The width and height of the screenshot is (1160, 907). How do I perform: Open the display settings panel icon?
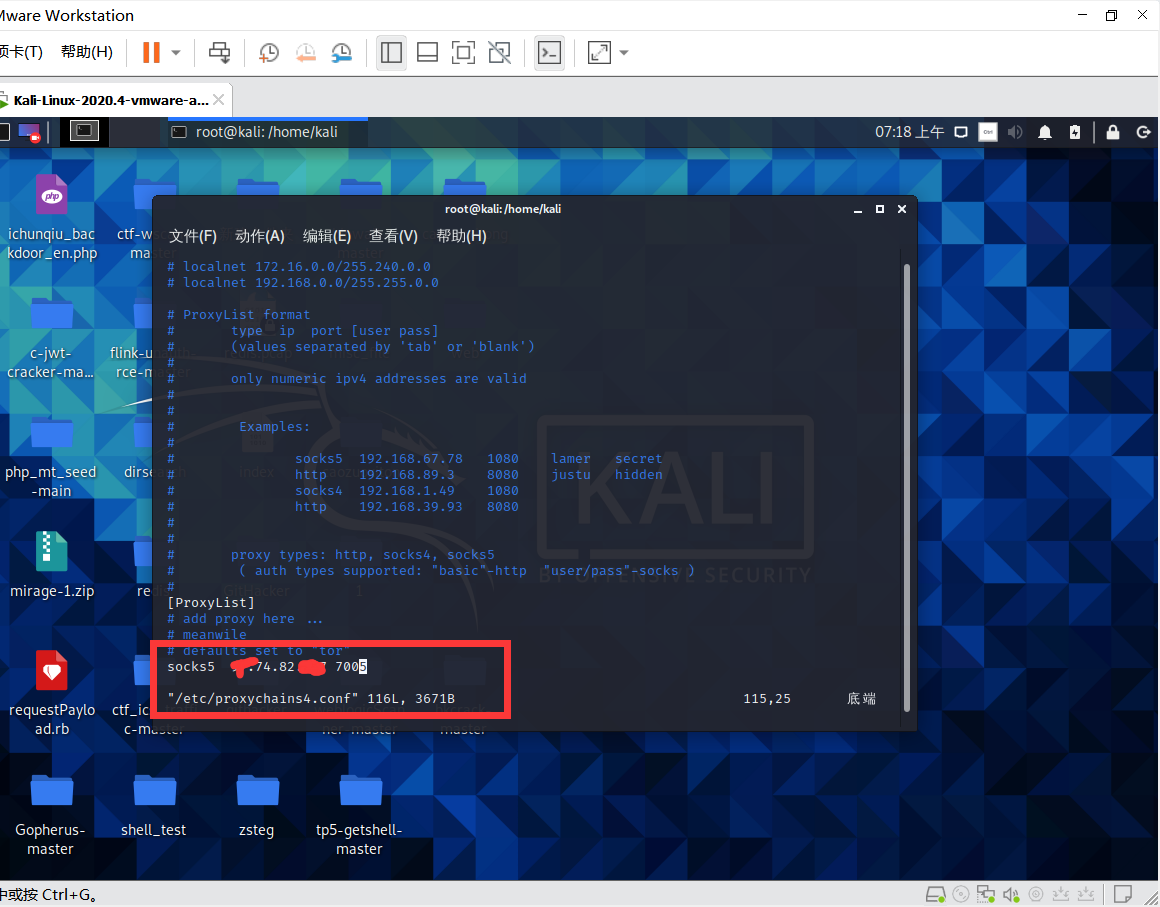coord(961,132)
